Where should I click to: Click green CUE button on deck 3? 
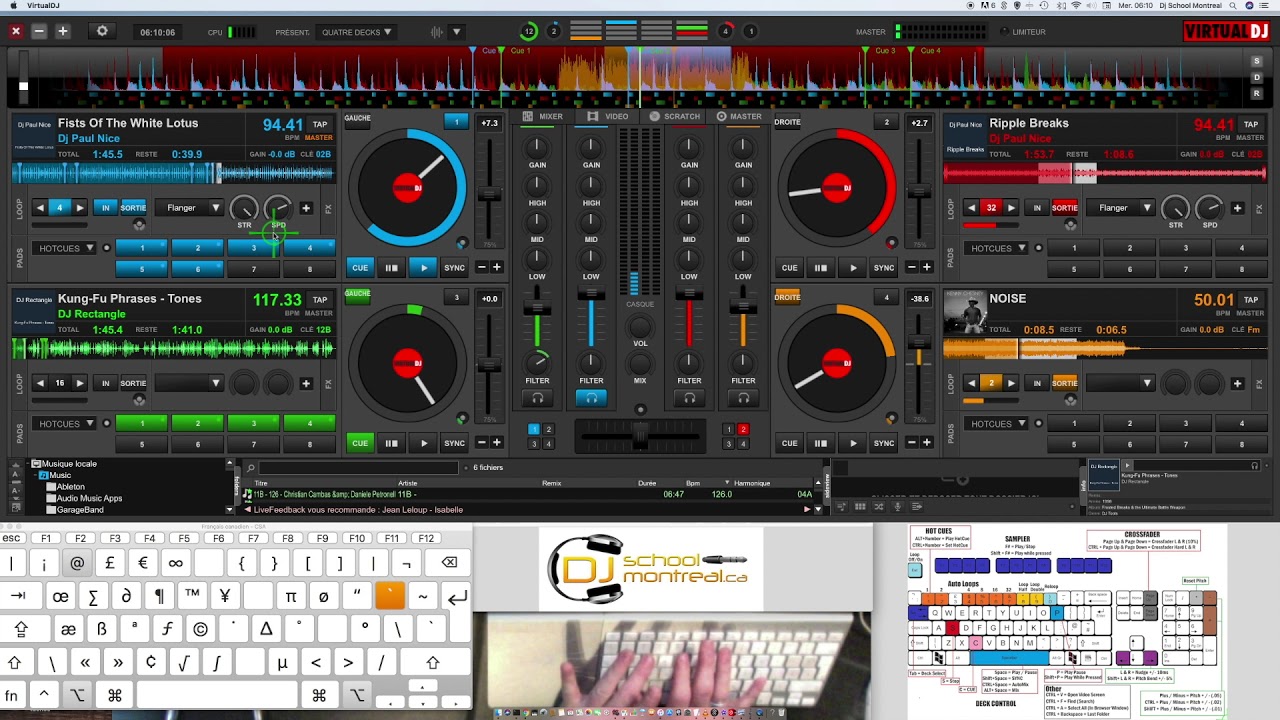tap(360, 443)
